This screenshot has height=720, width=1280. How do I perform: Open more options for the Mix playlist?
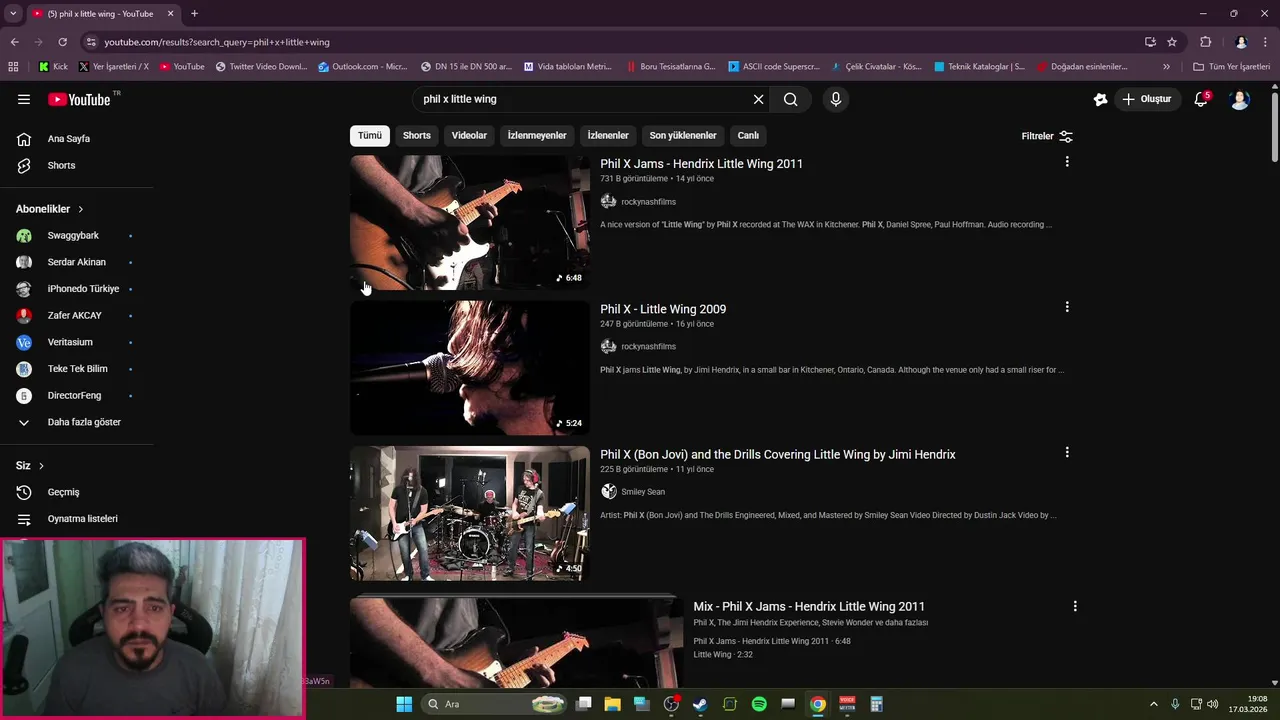1075,606
